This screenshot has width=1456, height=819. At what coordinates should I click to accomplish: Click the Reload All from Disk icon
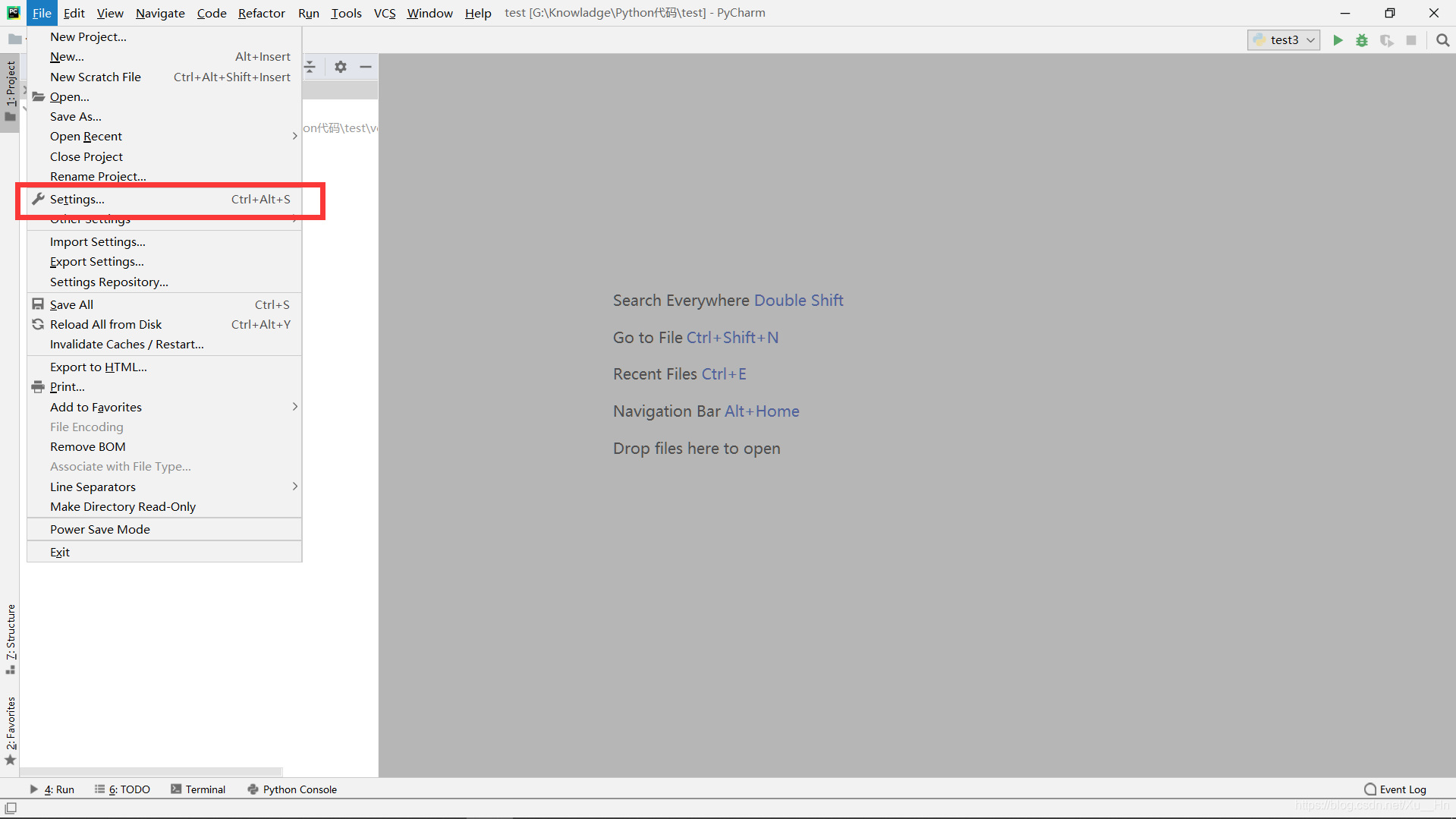[38, 324]
